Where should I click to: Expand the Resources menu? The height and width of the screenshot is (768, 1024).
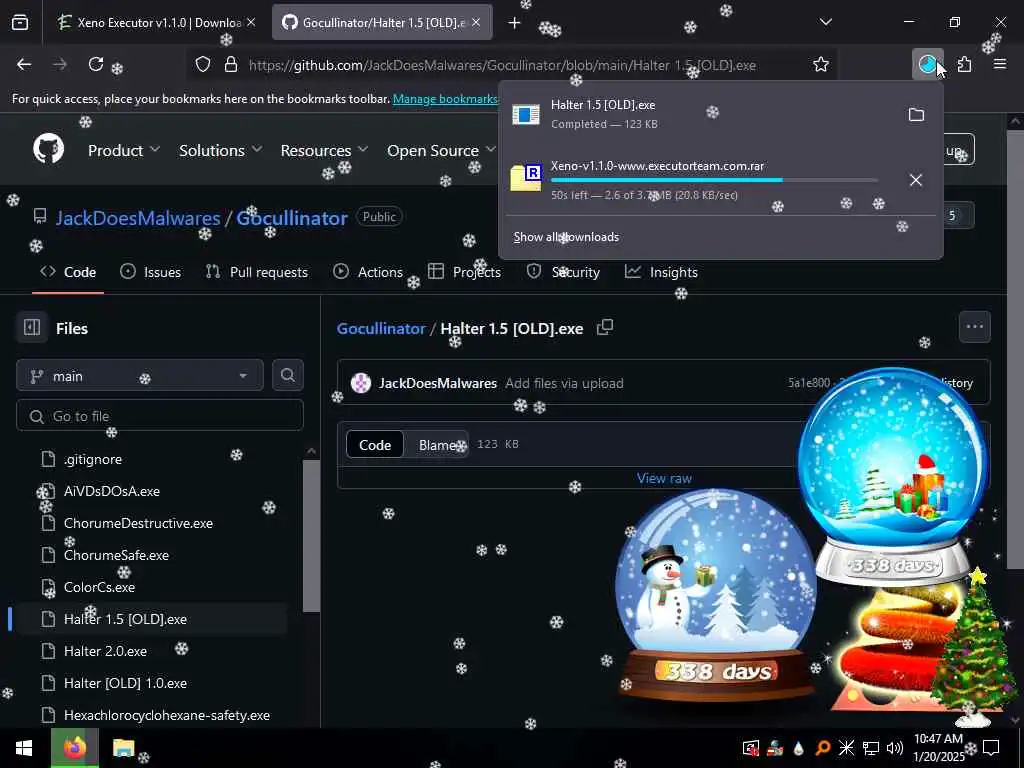click(x=324, y=150)
